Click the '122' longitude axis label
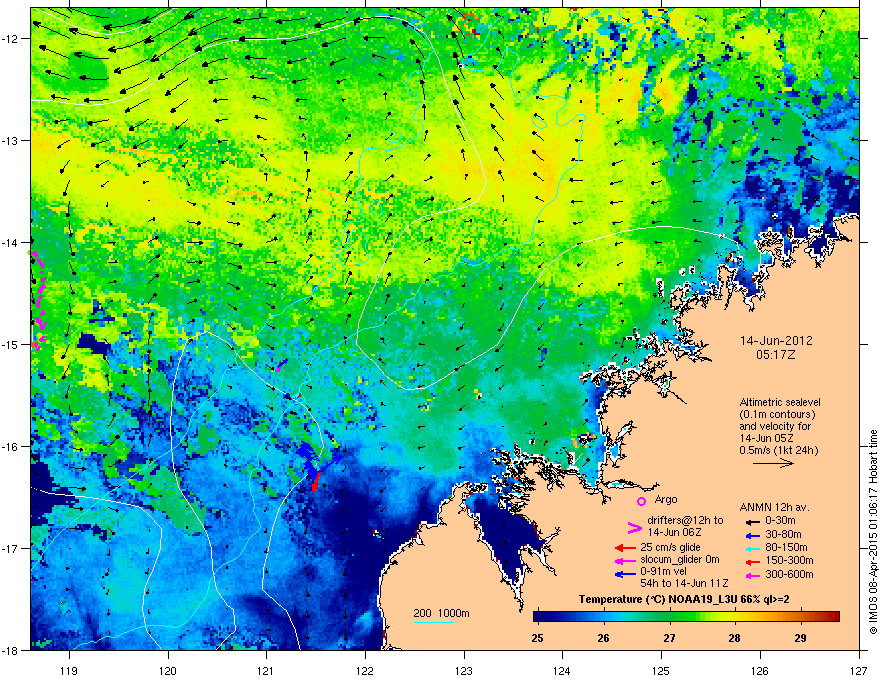 point(365,670)
